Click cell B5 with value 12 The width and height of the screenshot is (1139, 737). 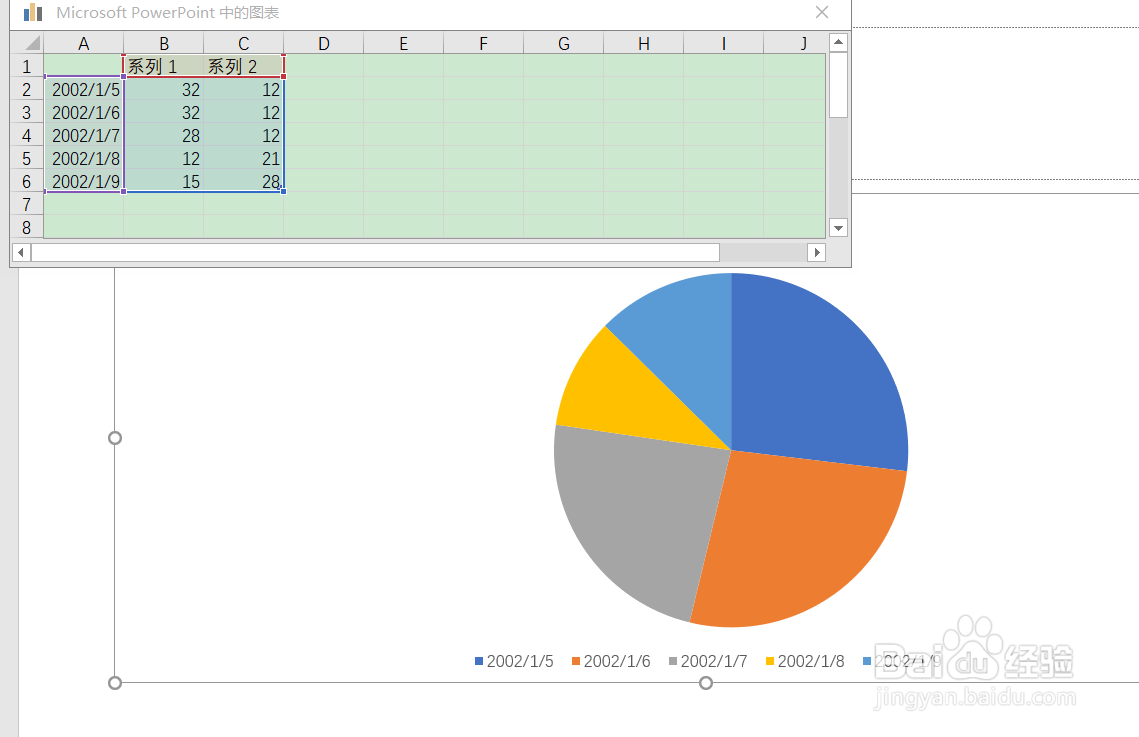163,158
